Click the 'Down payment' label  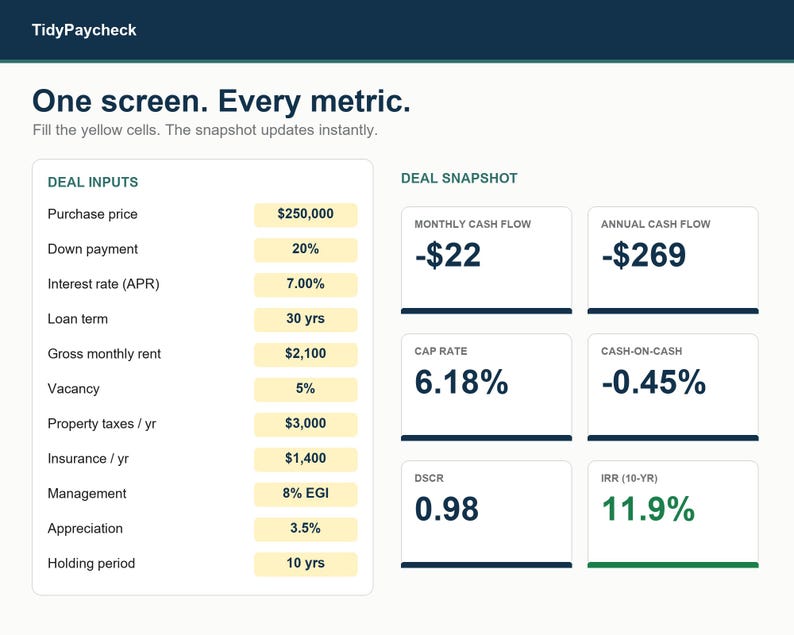[x=93, y=249]
